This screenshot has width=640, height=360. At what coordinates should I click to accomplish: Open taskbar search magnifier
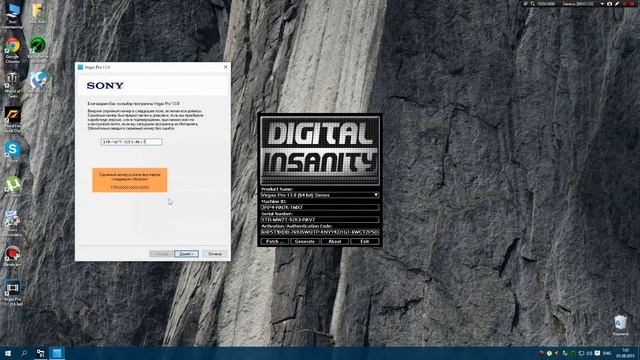[24, 353]
